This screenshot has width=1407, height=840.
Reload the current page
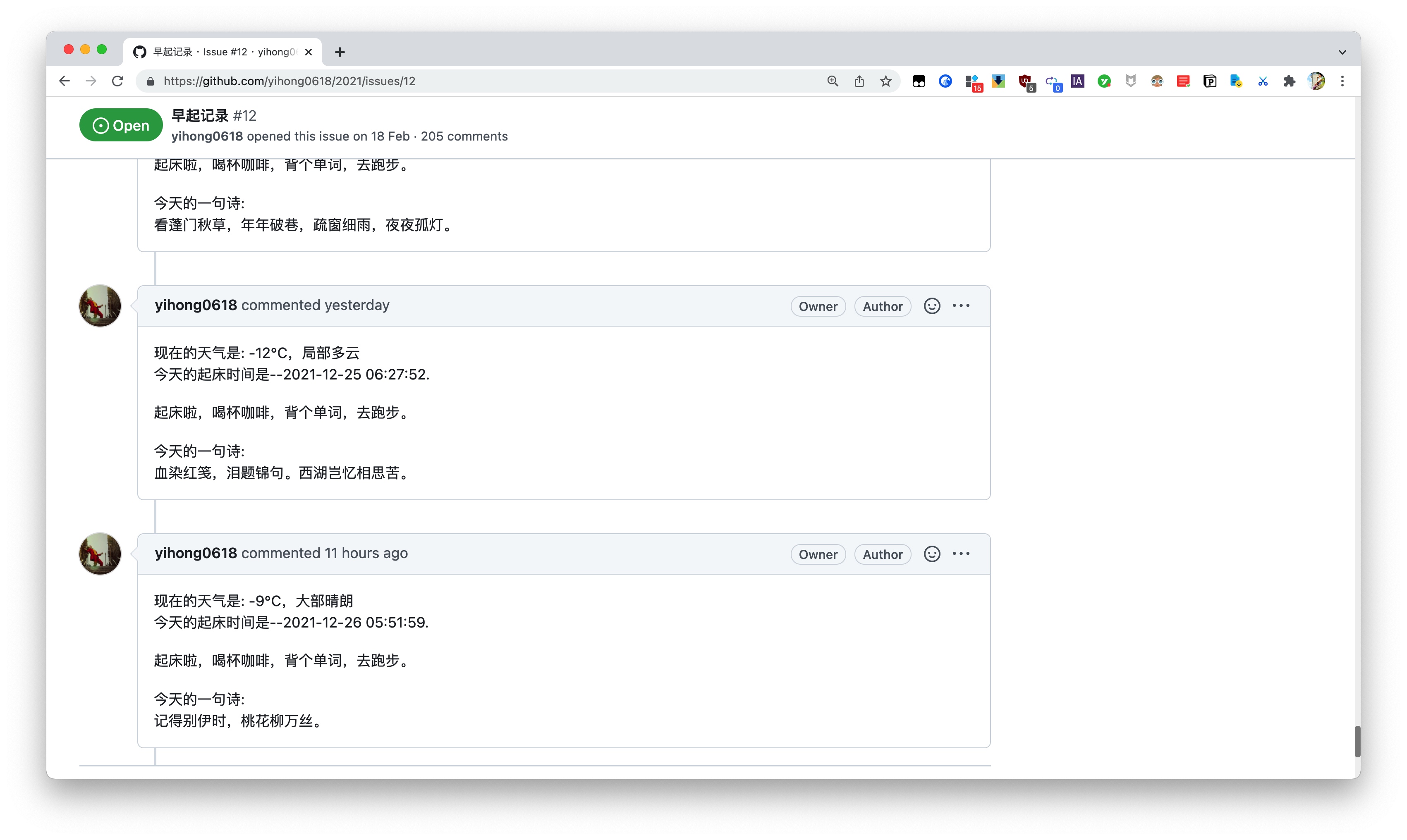(118, 81)
